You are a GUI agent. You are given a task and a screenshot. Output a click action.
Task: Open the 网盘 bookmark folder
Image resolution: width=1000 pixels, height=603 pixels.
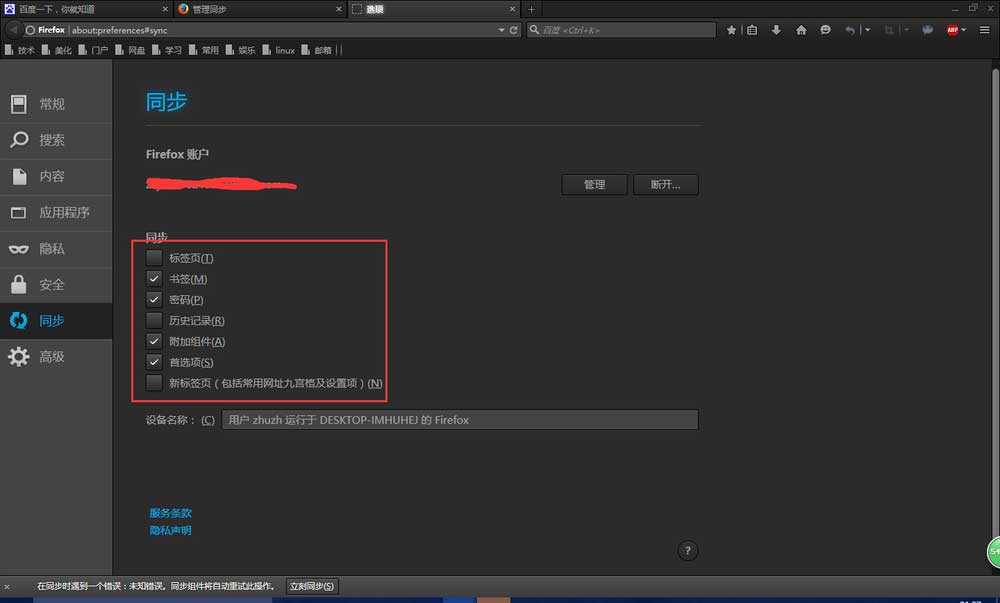130,50
